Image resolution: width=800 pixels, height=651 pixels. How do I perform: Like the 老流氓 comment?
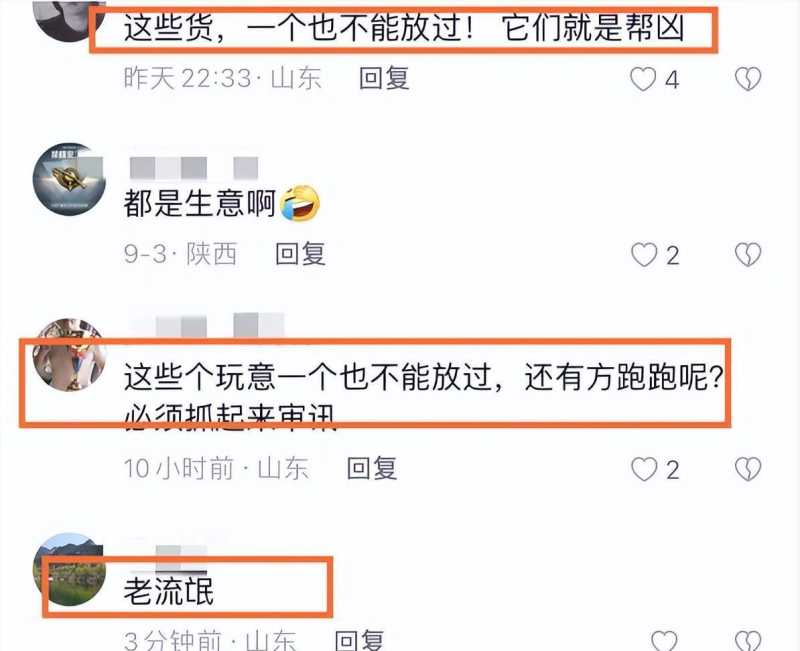pos(664,641)
